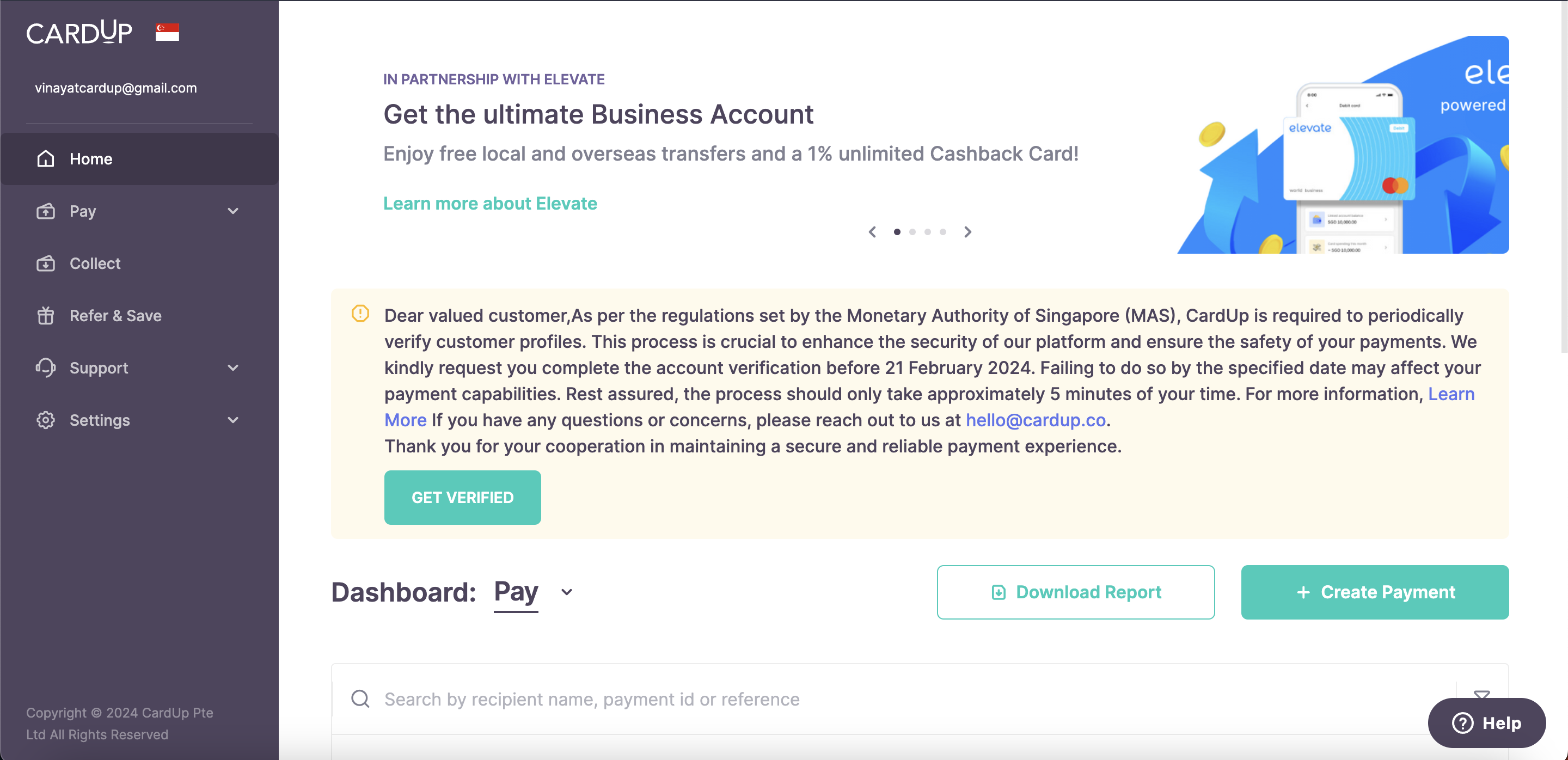The height and width of the screenshot is (760, 1568).
Task: Open Learn more about Elevate link
Action: point(490,203)
